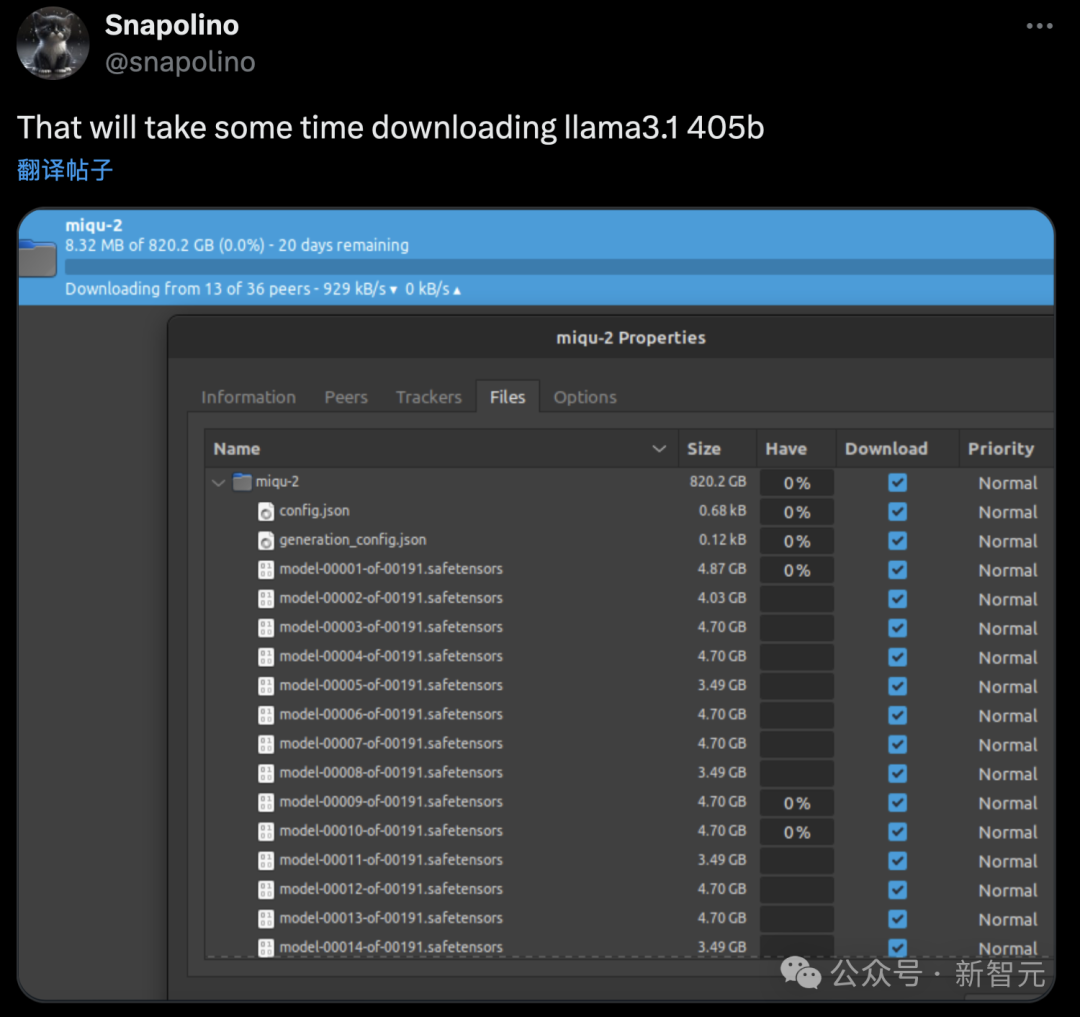This screenshot has height=1017, width=1080.
Task: Switch to the Information tab
Action: 248,397
